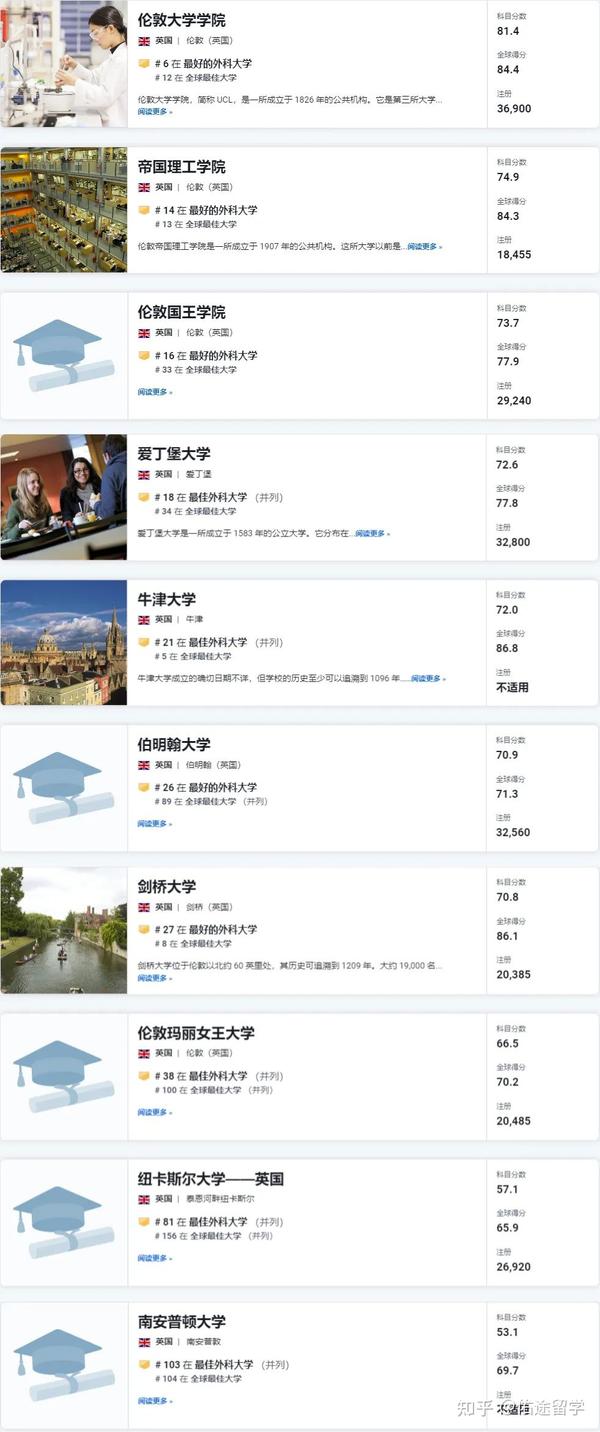Click UK flag icon under 伦敦玛丽女王大学

(x=144, y=1053)
